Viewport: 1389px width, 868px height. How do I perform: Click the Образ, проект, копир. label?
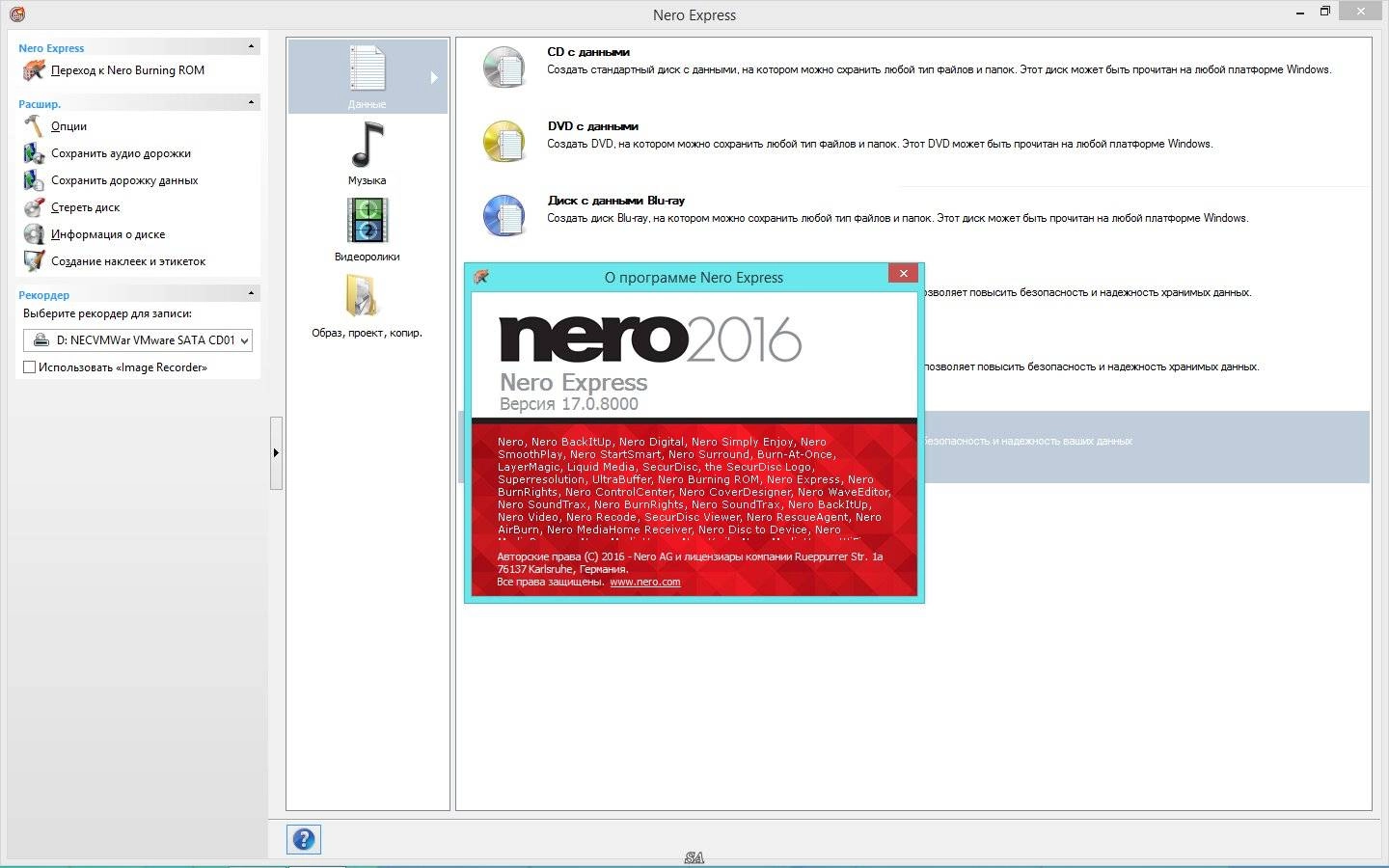point(367,333)
